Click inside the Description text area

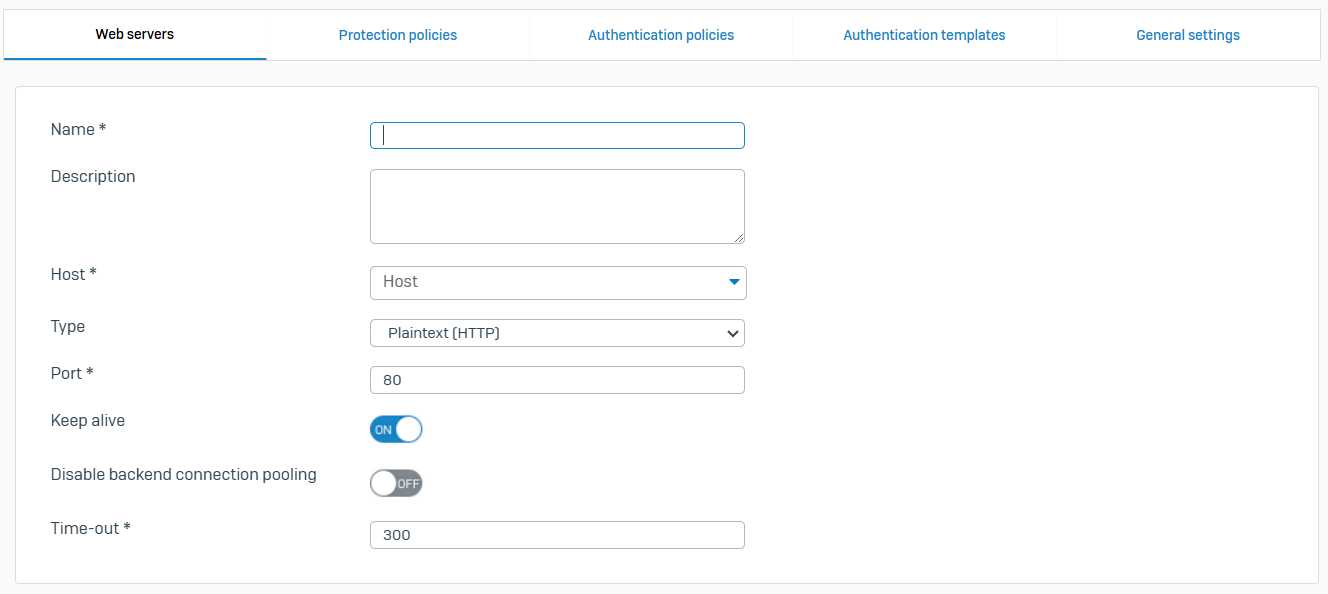(x=555, y=206)
